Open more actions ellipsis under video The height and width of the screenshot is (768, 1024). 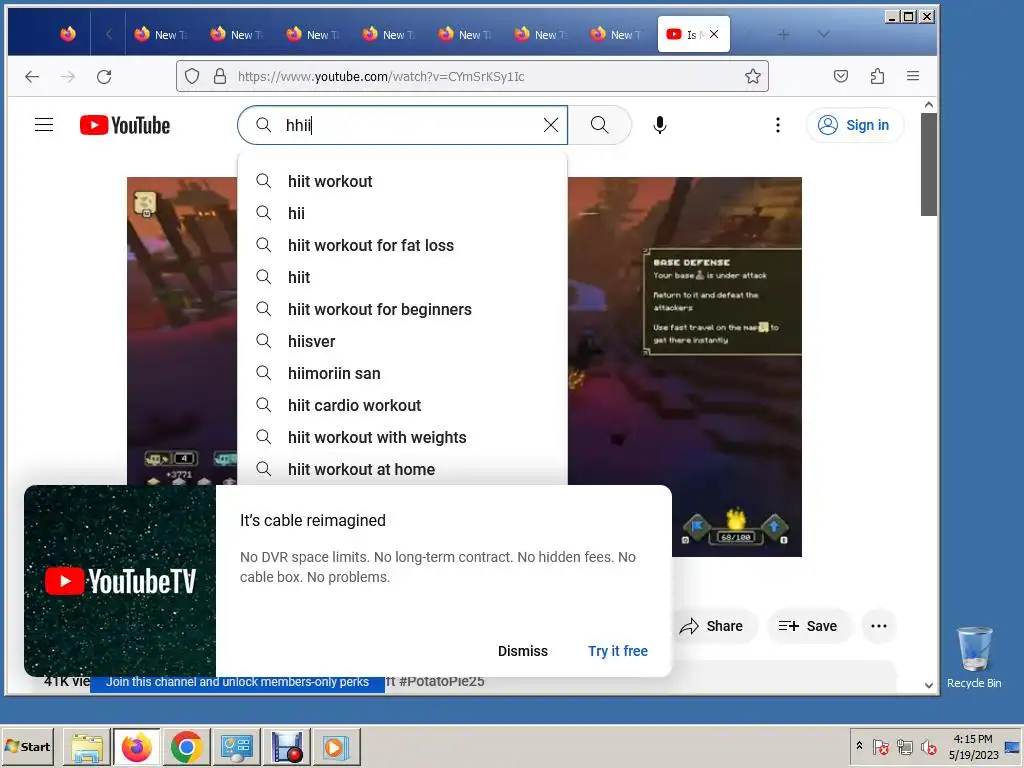pyautogui.click(x=878, y=626)
